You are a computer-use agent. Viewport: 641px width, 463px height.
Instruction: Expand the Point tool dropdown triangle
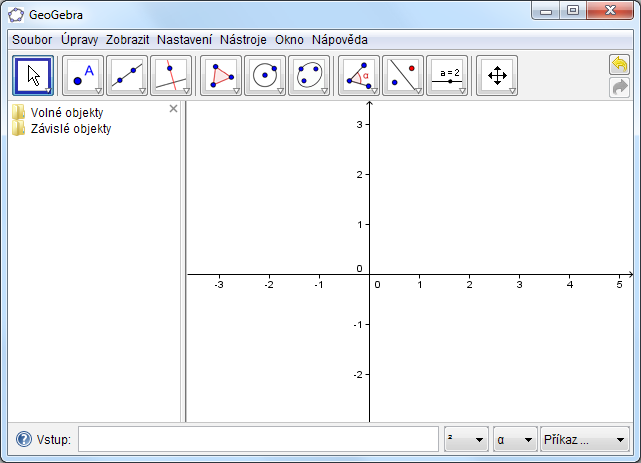98,91
